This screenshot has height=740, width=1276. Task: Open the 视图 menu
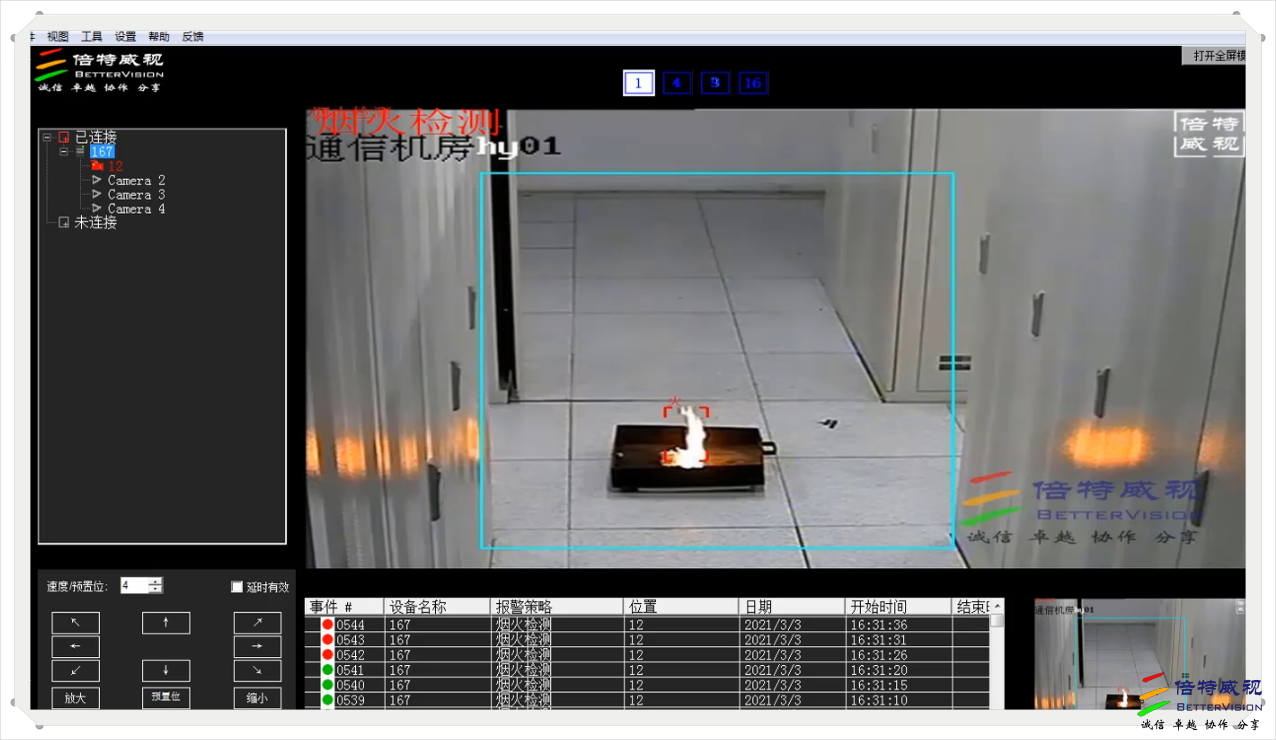click(x=58, y=36)
